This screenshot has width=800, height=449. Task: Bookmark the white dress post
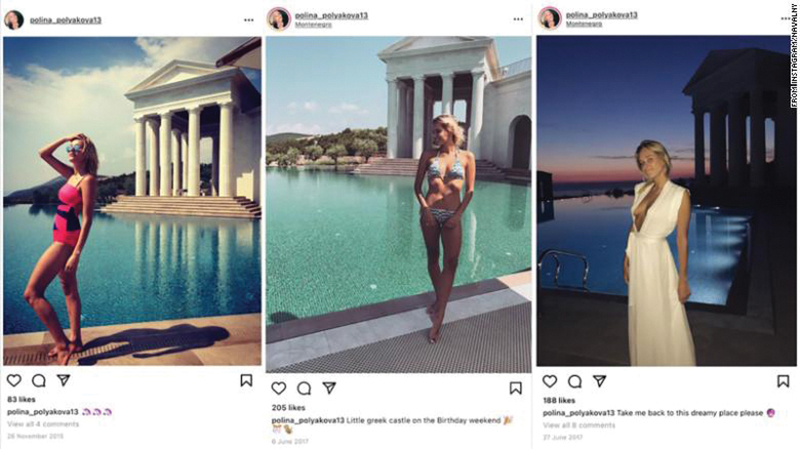pos(783,381)
